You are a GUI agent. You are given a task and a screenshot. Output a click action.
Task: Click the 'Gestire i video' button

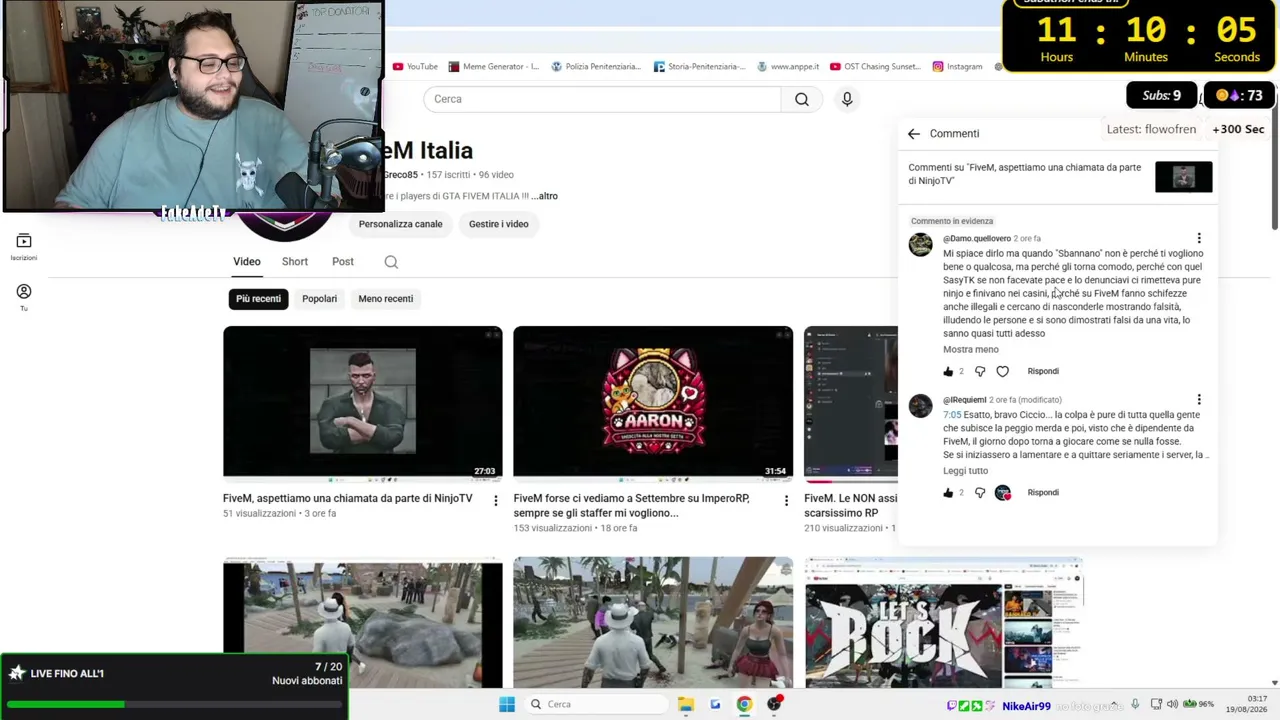click(498, 224)
